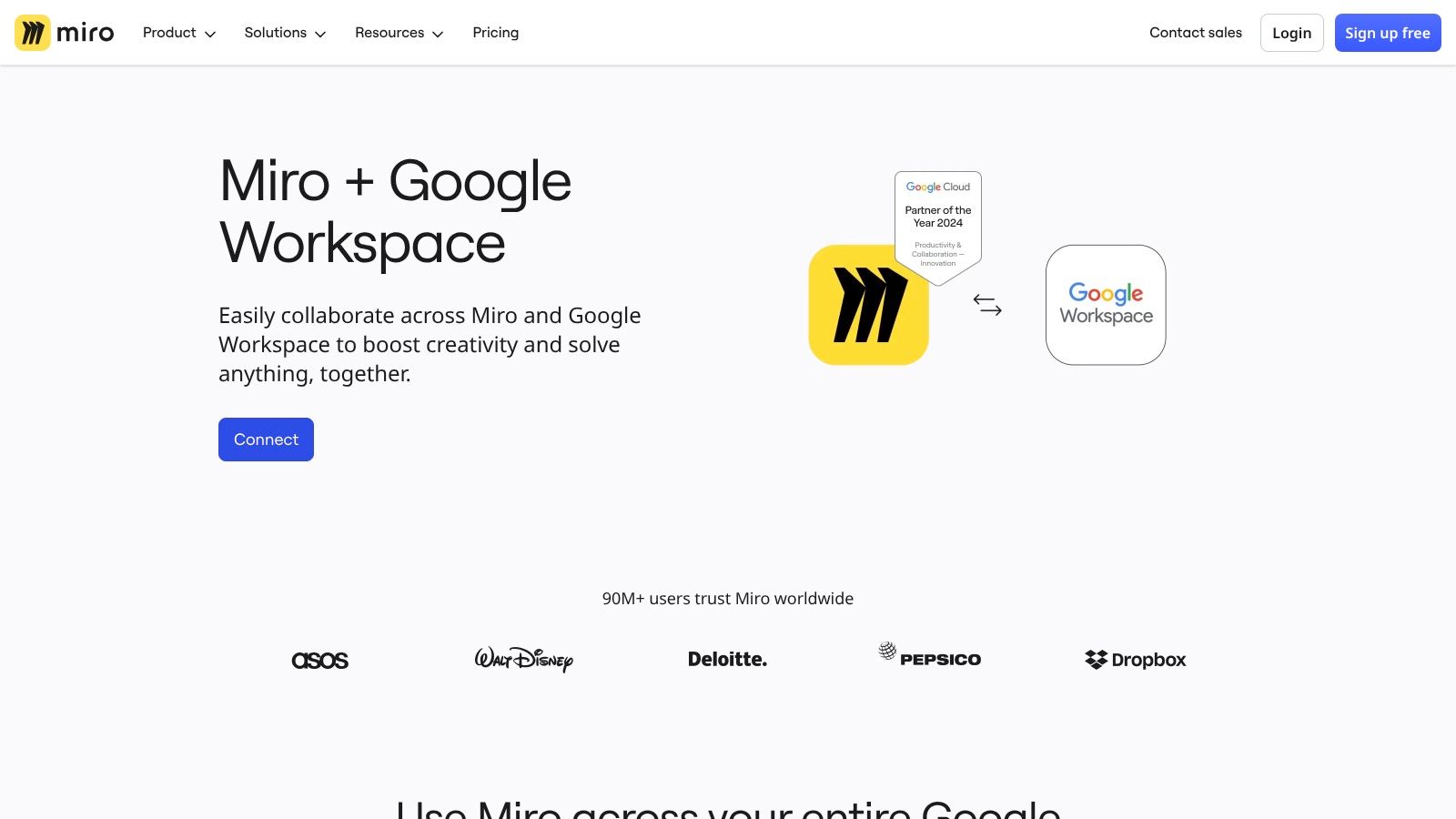Open the Solutions dropdown

tap(284, 33)
